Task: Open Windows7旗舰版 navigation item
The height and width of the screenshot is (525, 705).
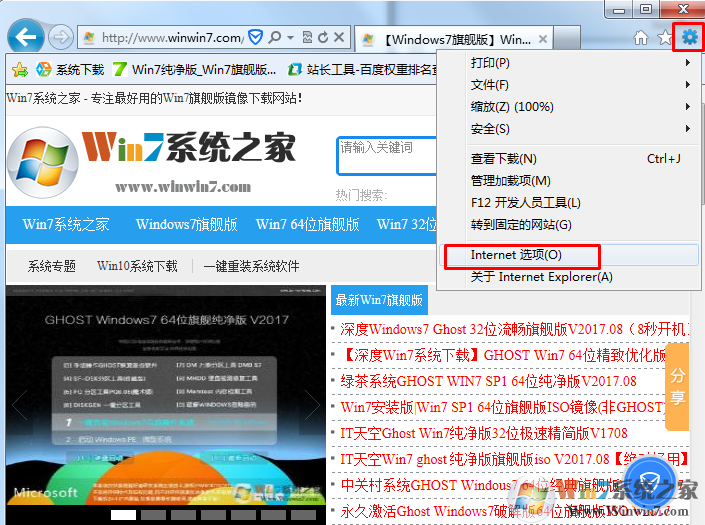Action: 187,224
